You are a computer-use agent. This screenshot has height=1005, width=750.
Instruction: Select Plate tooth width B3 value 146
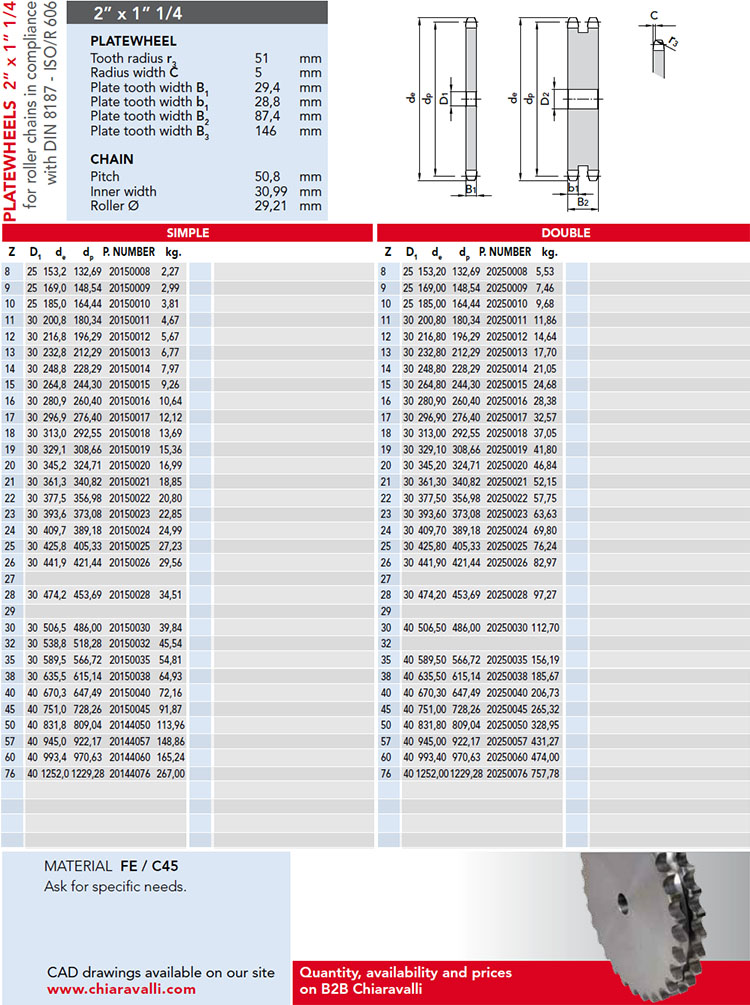[x=265, y=131]
